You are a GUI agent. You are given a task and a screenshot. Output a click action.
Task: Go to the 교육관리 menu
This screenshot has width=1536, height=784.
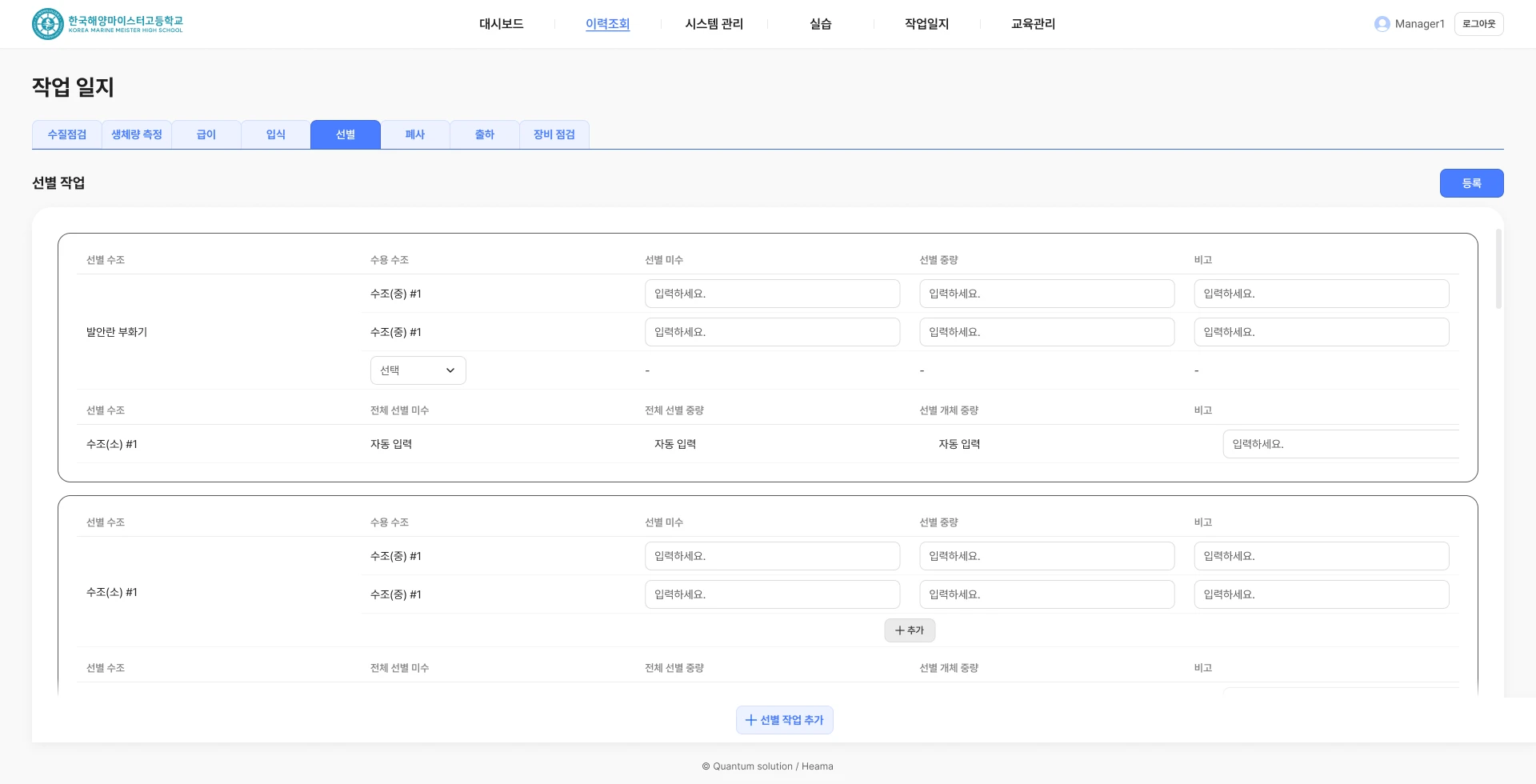(x=1033, y=24)
